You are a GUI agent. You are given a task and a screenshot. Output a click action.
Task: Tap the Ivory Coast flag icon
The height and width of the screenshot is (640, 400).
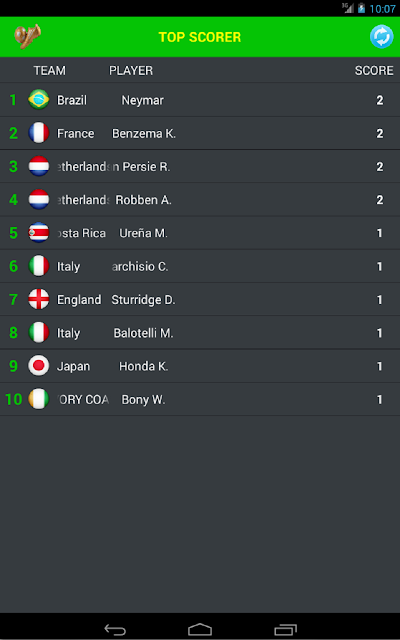[39, 399]
